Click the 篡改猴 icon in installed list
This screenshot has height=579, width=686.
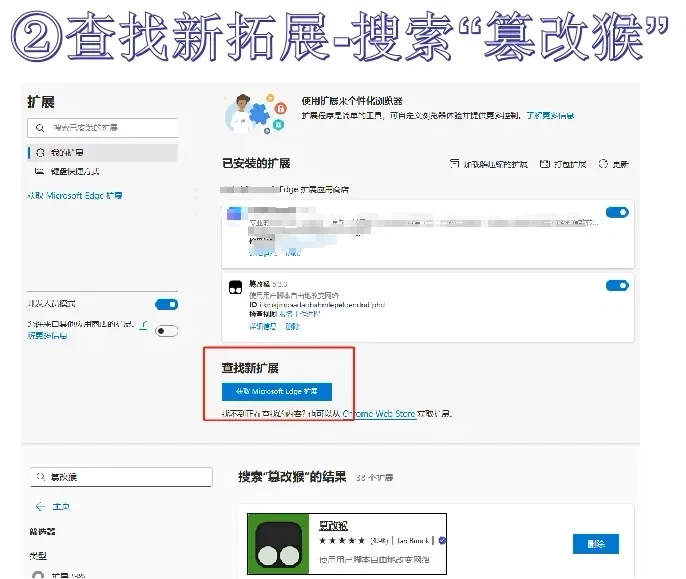235,287
